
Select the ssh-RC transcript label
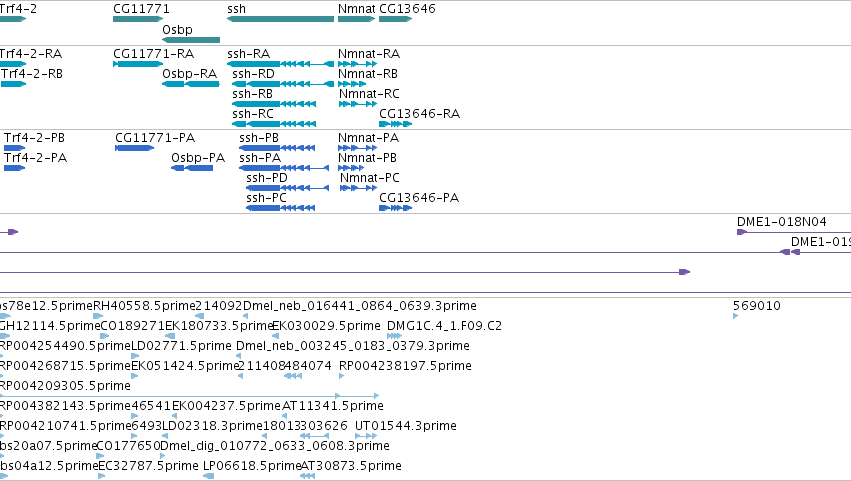click(253, 114)
